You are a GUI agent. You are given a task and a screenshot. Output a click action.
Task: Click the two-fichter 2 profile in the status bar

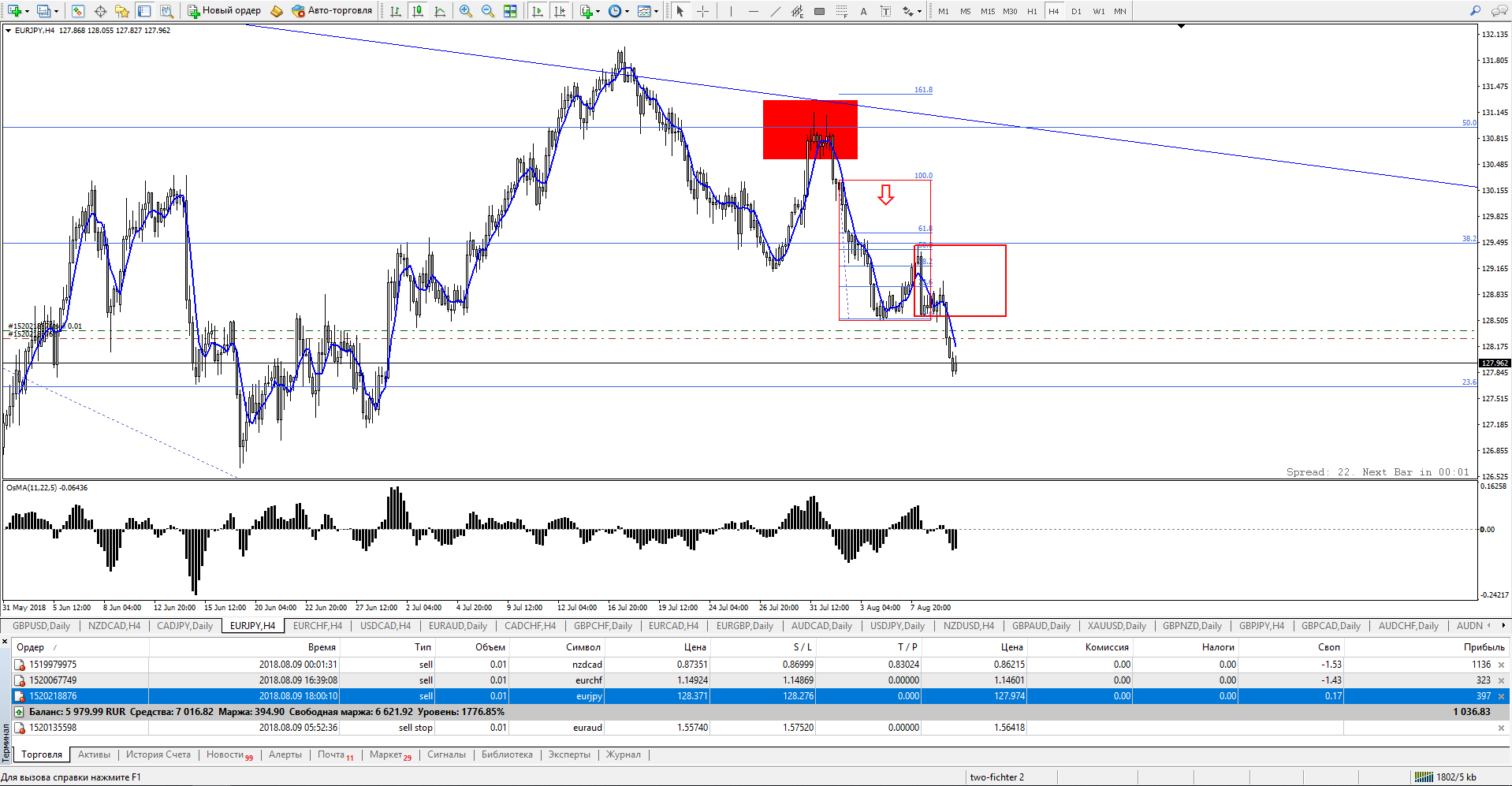996,777
